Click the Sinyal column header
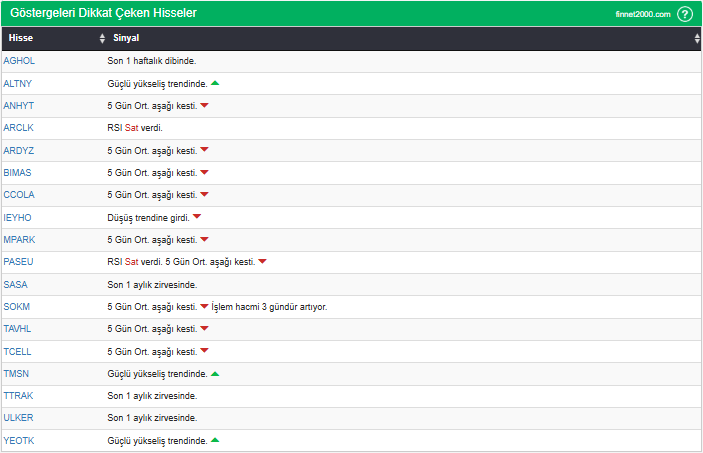The image size is (703, 453). (x=126, y=38)
